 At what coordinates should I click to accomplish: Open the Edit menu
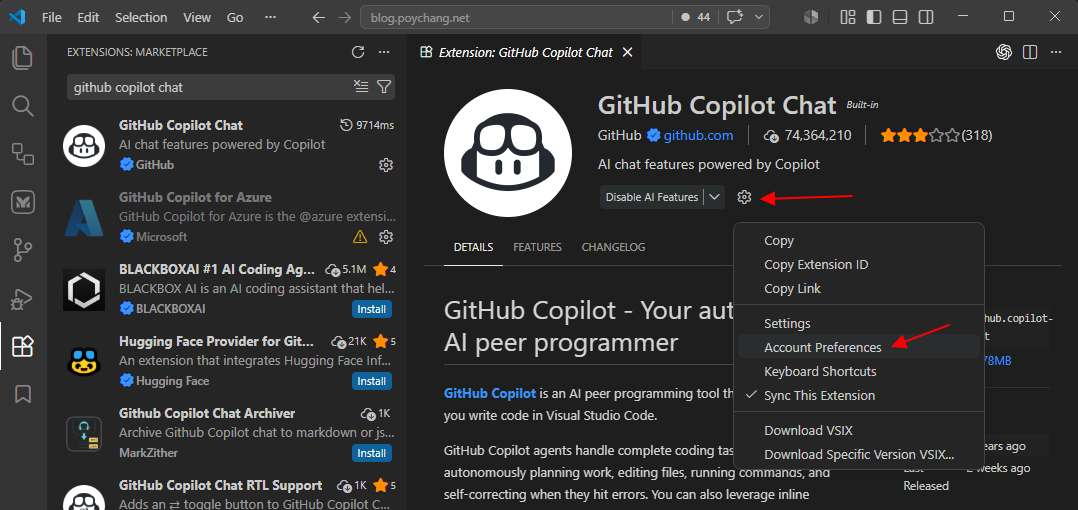[x=88, y=18]
